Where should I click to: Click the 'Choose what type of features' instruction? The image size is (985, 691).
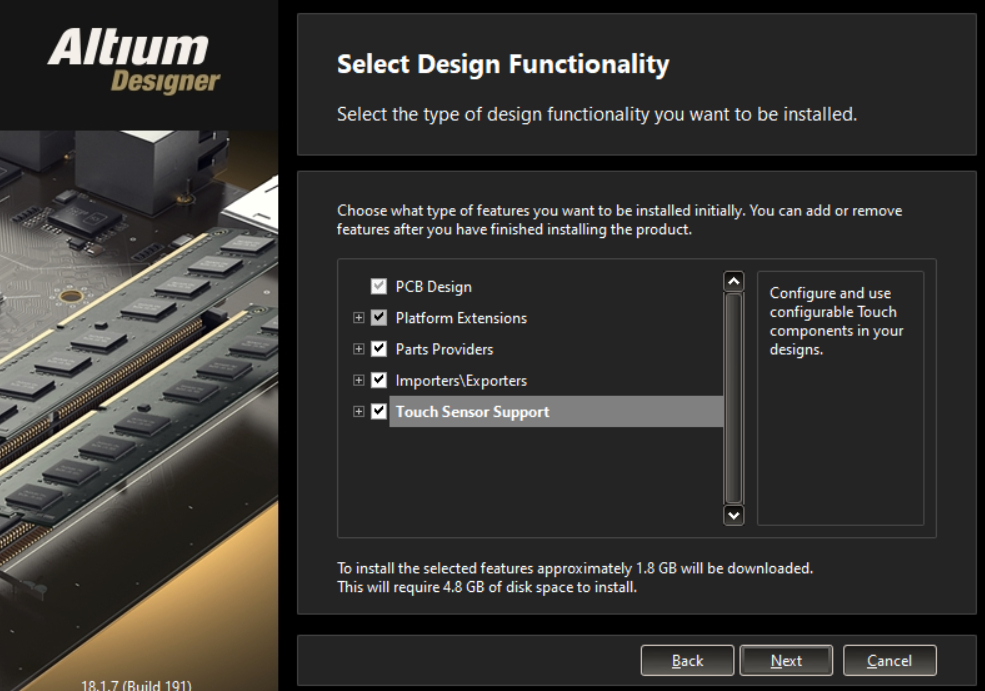pyautogui.click(x=619, y=220)
